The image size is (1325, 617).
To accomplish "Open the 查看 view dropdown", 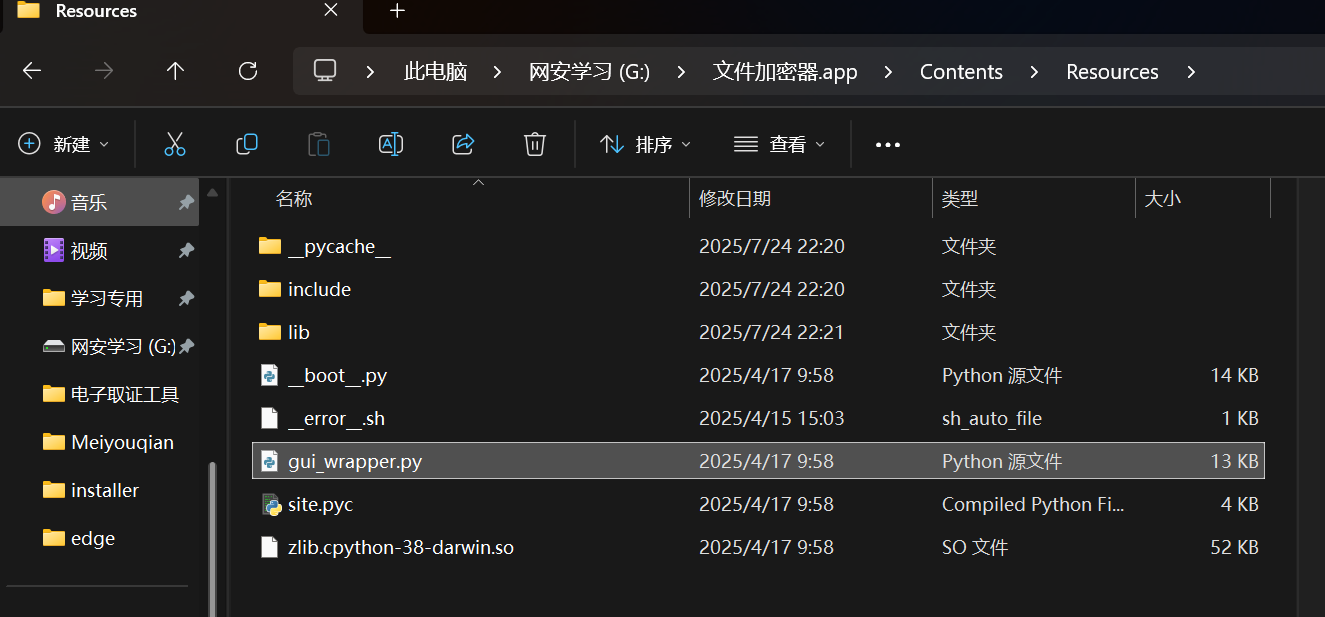I will click(x=780, y=144).
